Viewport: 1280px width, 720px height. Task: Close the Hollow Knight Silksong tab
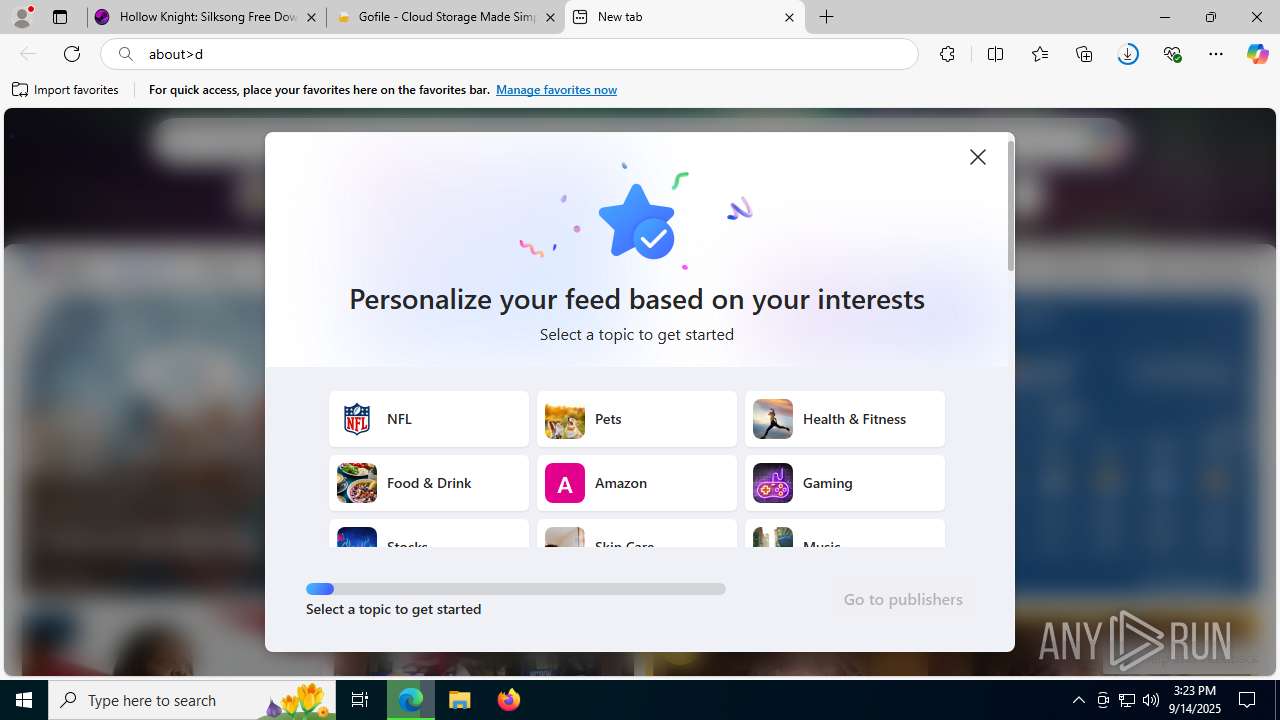311,17
